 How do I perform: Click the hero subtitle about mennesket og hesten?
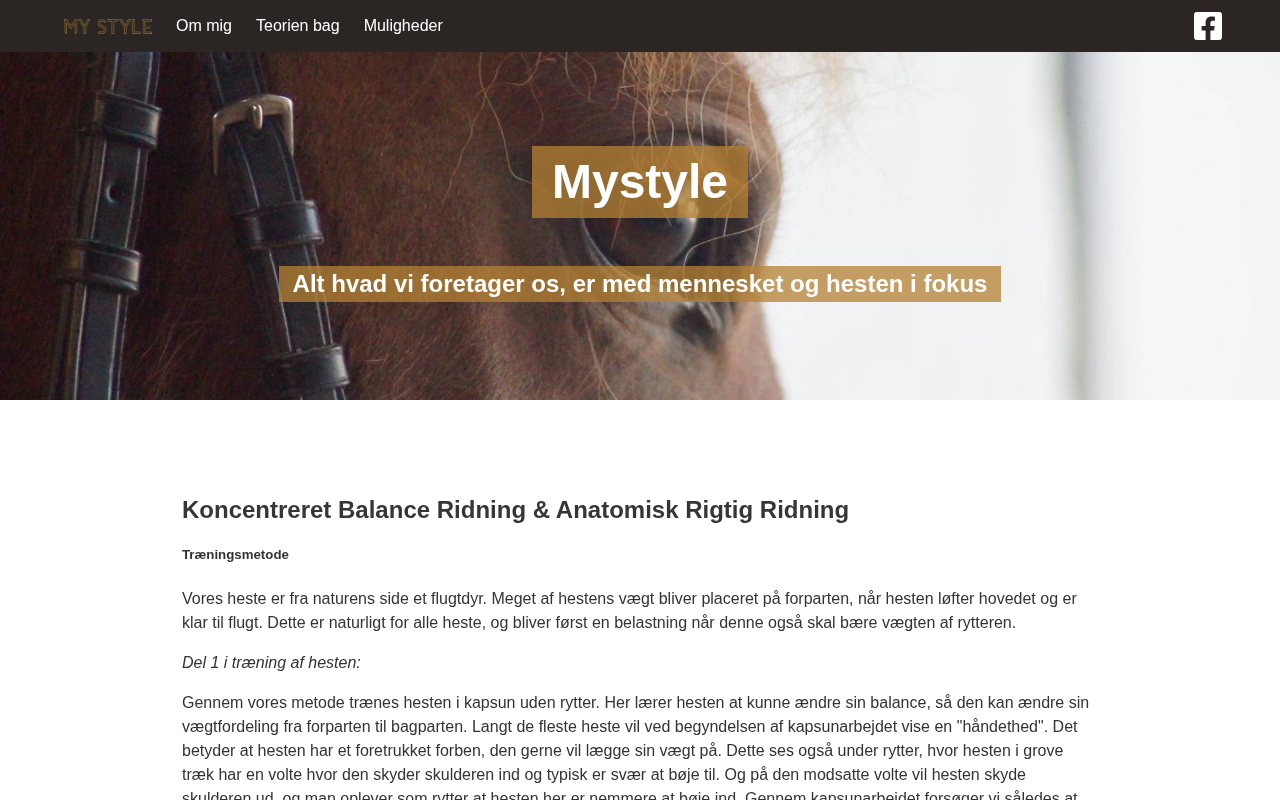(x=640, y=284)
